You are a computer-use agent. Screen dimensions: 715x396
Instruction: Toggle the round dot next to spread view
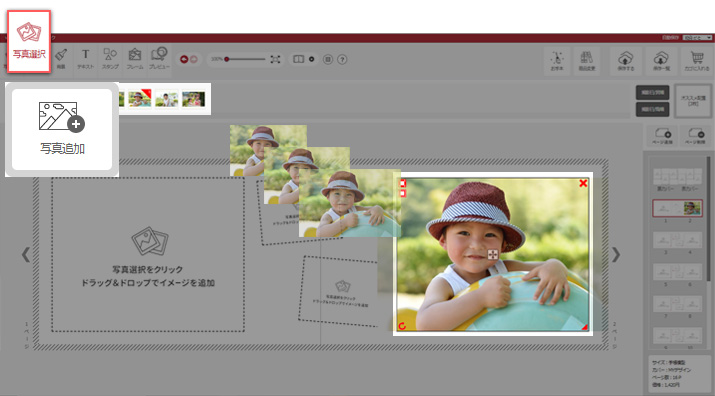(x=311, y=59)
